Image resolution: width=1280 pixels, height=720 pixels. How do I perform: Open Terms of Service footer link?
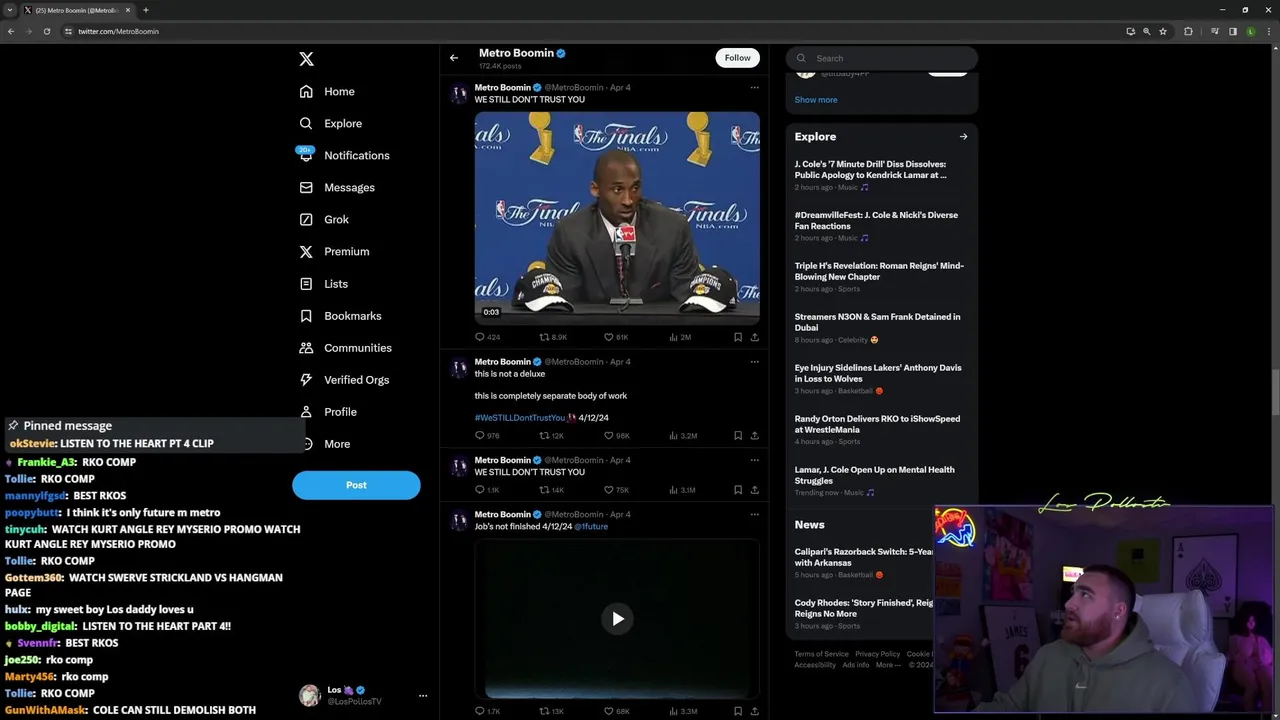[821, 654]
